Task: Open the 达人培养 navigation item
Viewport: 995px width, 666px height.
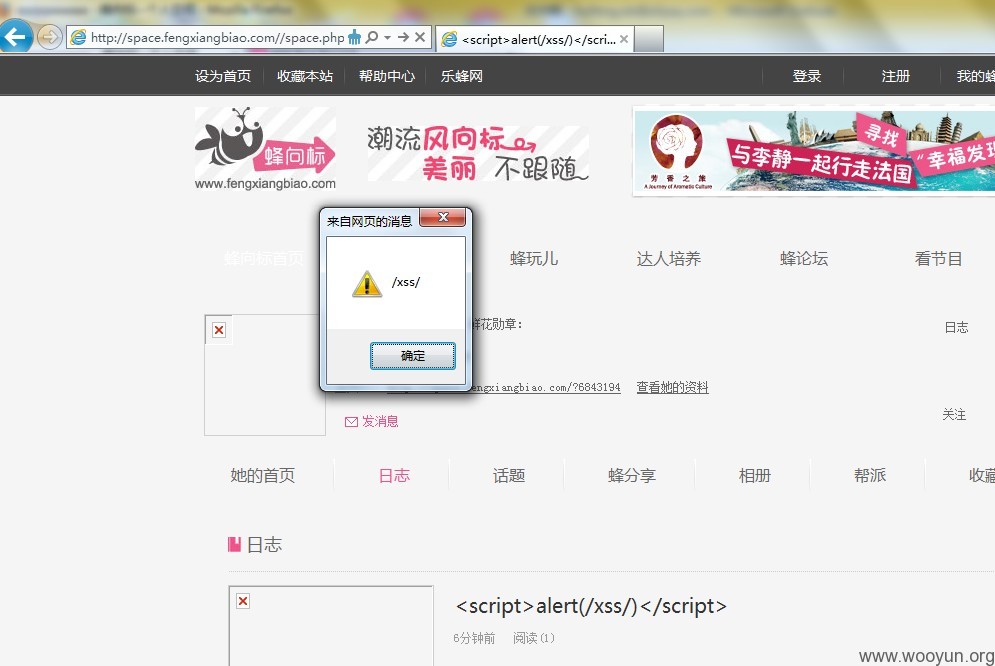Action: pyautogui.click(x=668, y=259)
